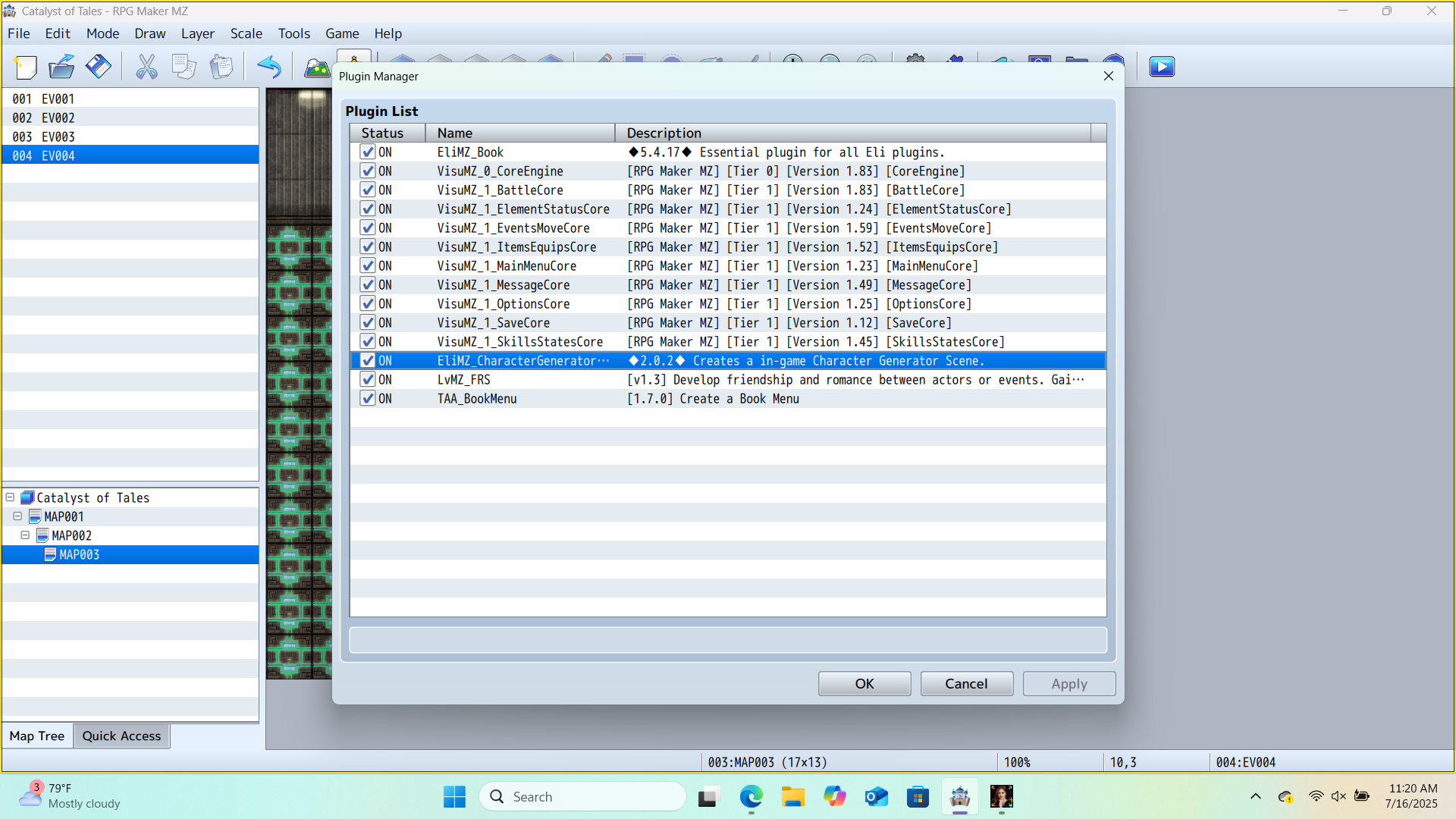
Task: Toggle EliMZ_CharacterGenerator checkbox
Action: 368,361
